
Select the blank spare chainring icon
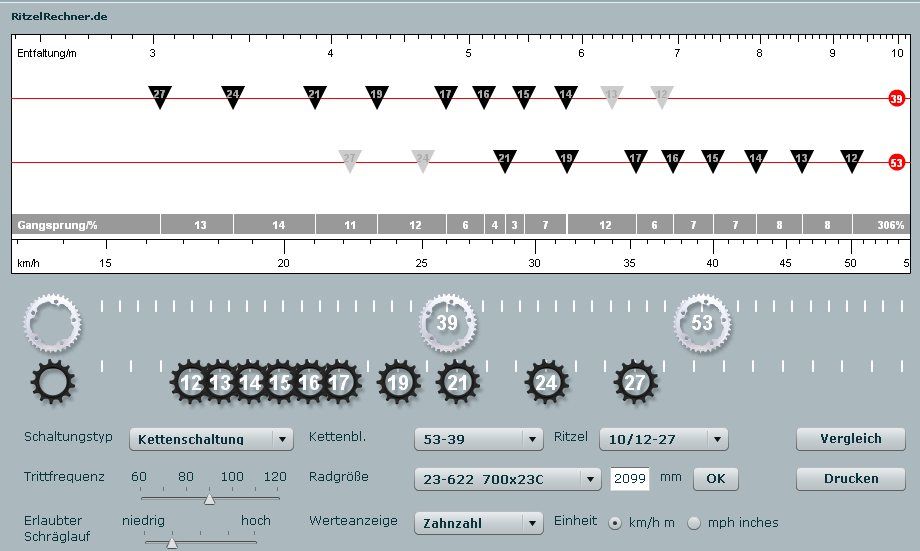point(53,322)
